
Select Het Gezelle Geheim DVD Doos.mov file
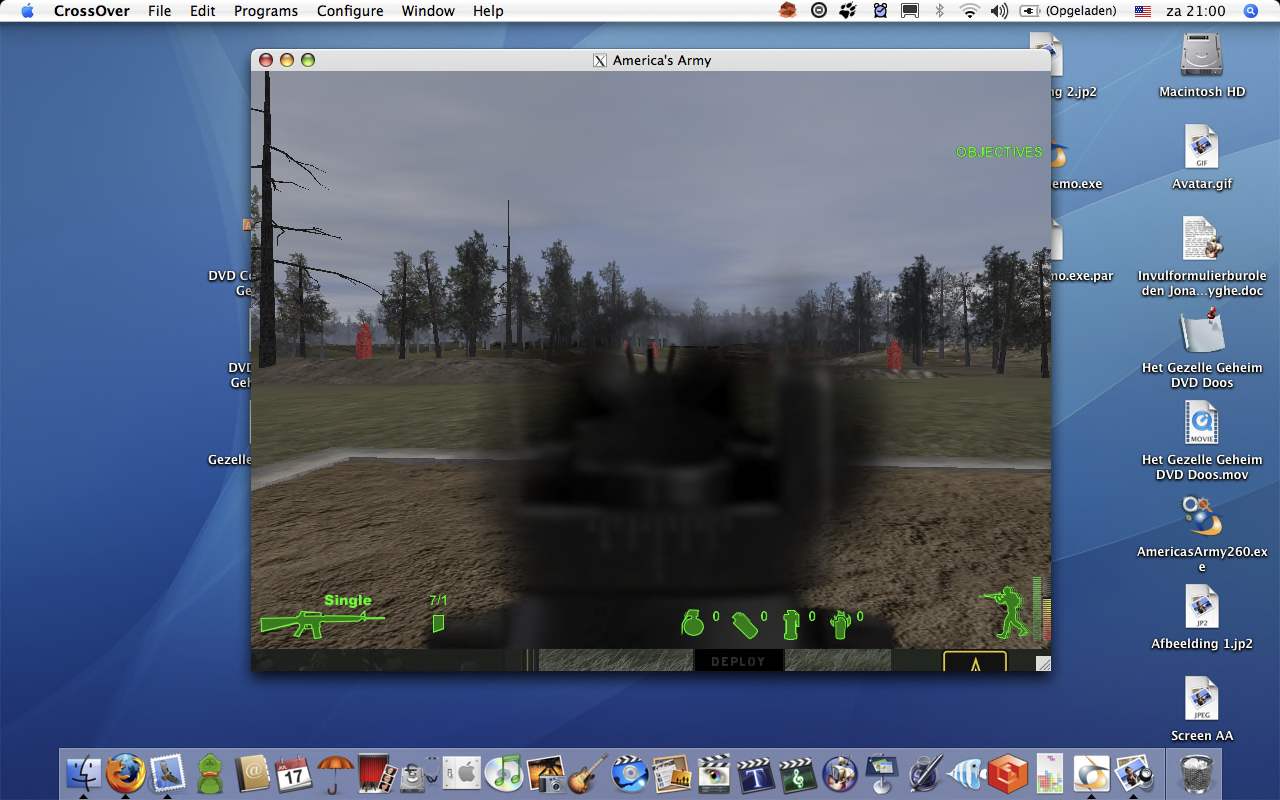coord(1202,423)
